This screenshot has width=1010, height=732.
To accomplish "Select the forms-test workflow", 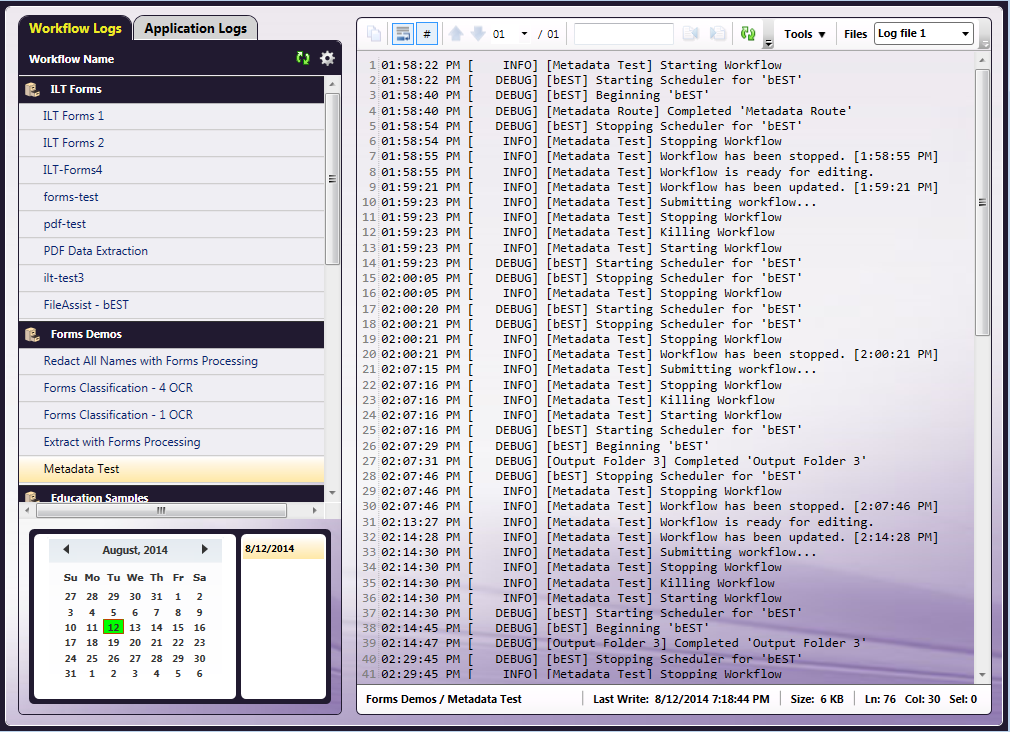I will point(171,197).
